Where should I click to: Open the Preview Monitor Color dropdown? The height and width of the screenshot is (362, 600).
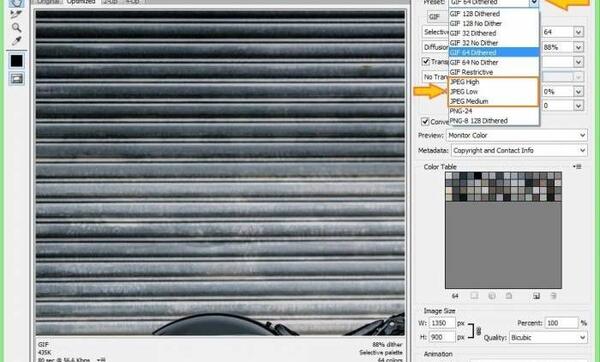(x=517, y=135)
